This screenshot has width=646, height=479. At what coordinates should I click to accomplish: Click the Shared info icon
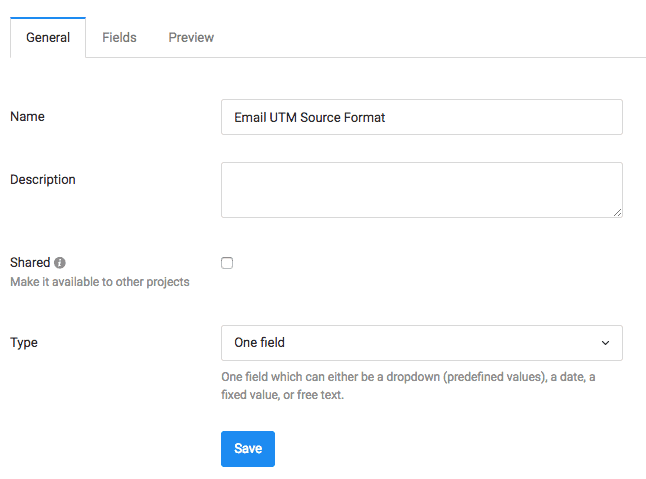60,263
